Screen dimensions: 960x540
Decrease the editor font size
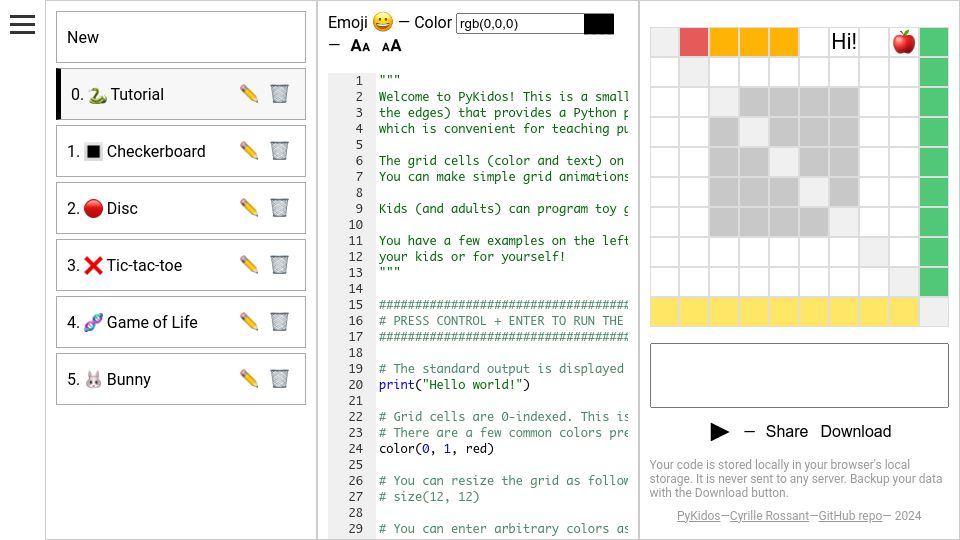pos(360,46)
